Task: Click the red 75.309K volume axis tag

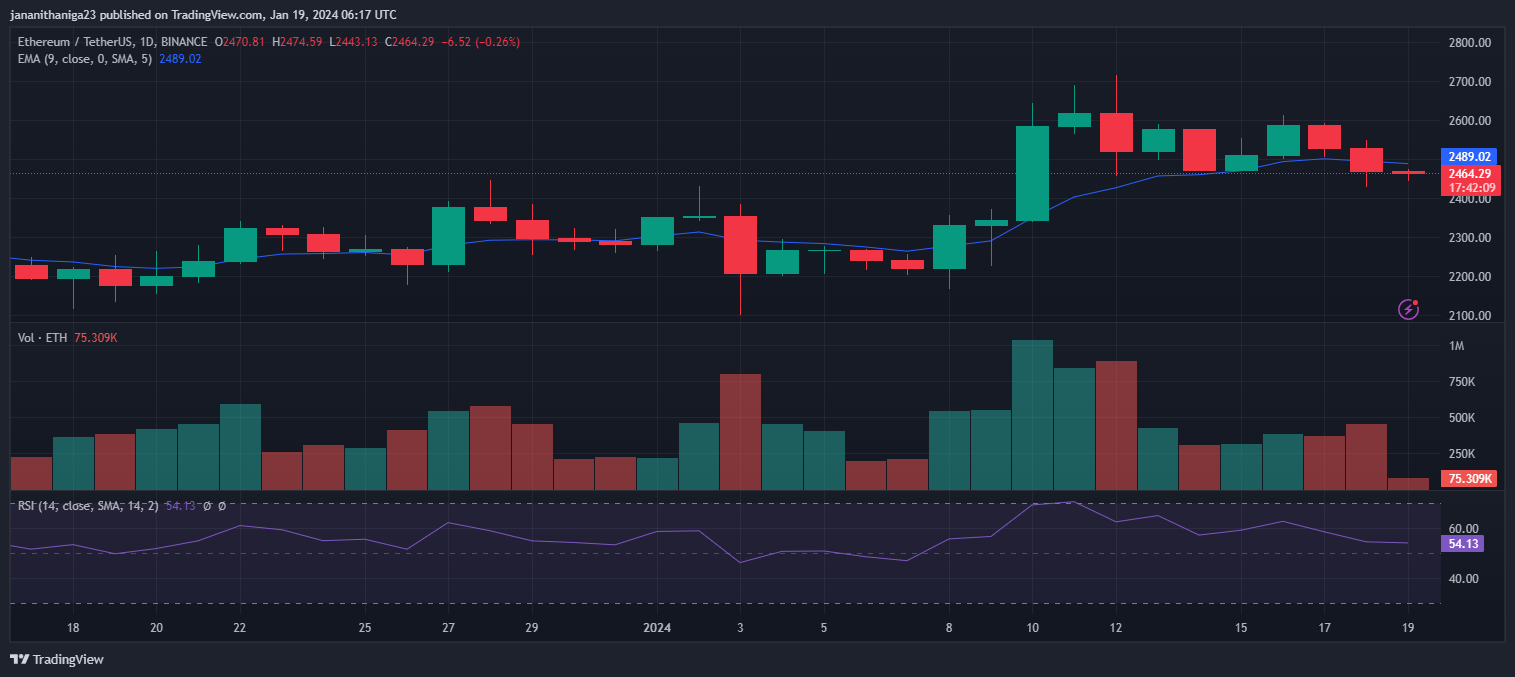Action: click(x=1469, y=479)
